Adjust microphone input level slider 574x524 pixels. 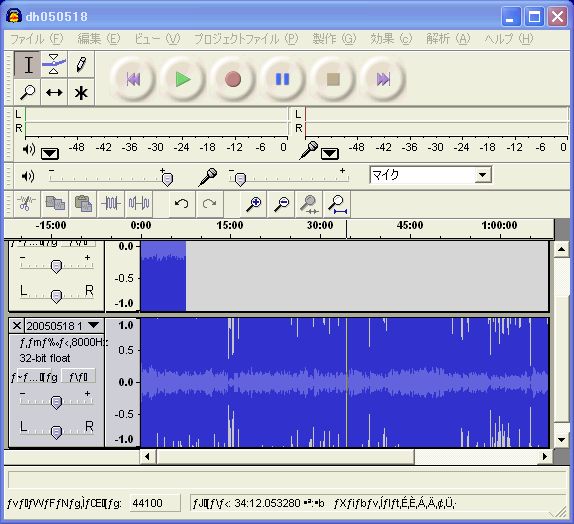point(240,179)
